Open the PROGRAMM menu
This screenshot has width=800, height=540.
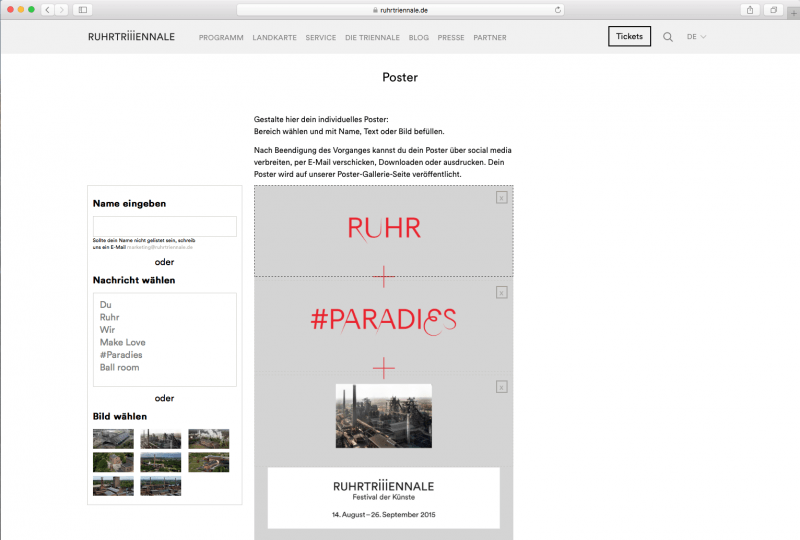[221, 37]
